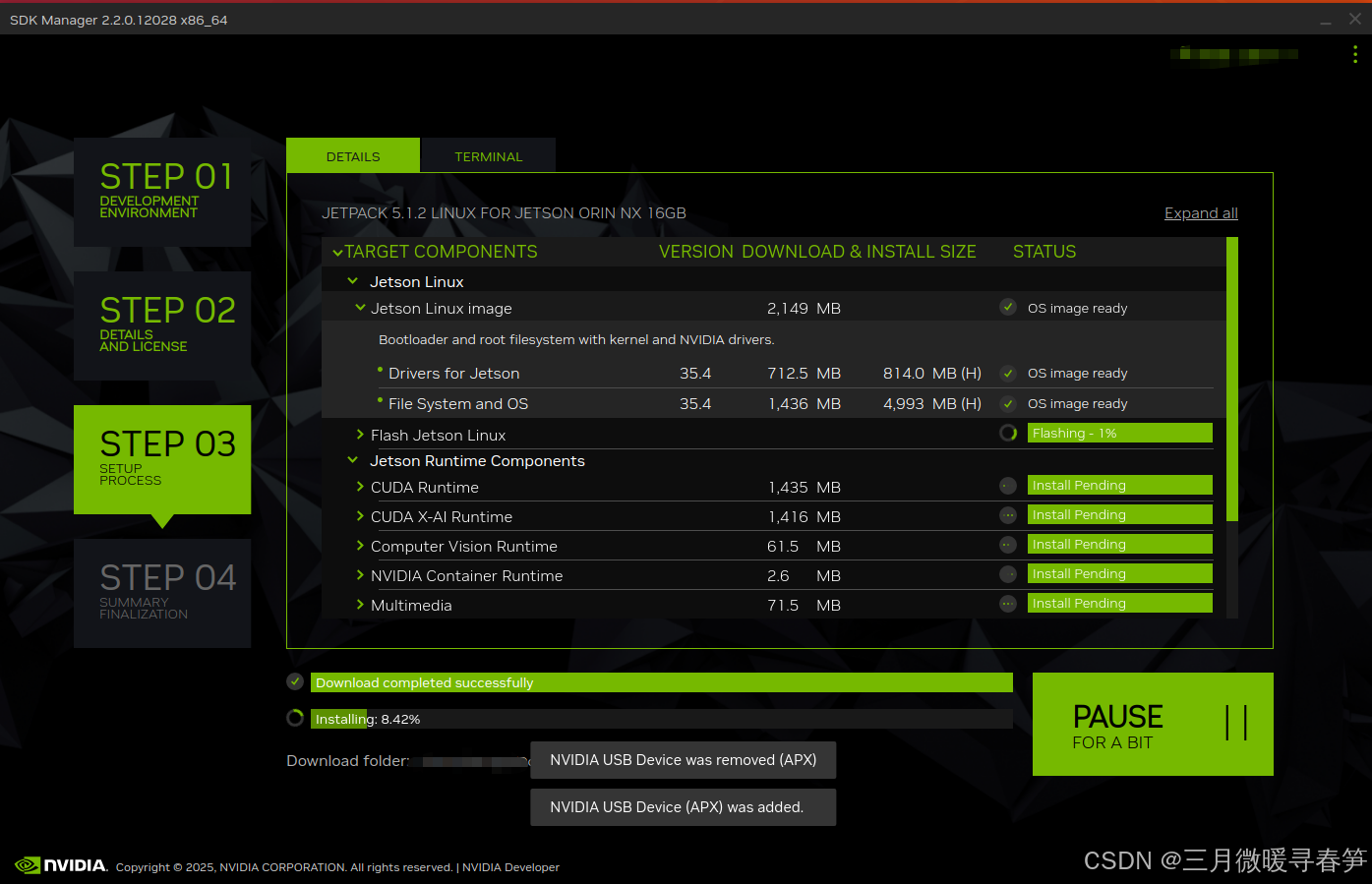
Task: Expand the Multimedia row
Action: coord(360,605)
